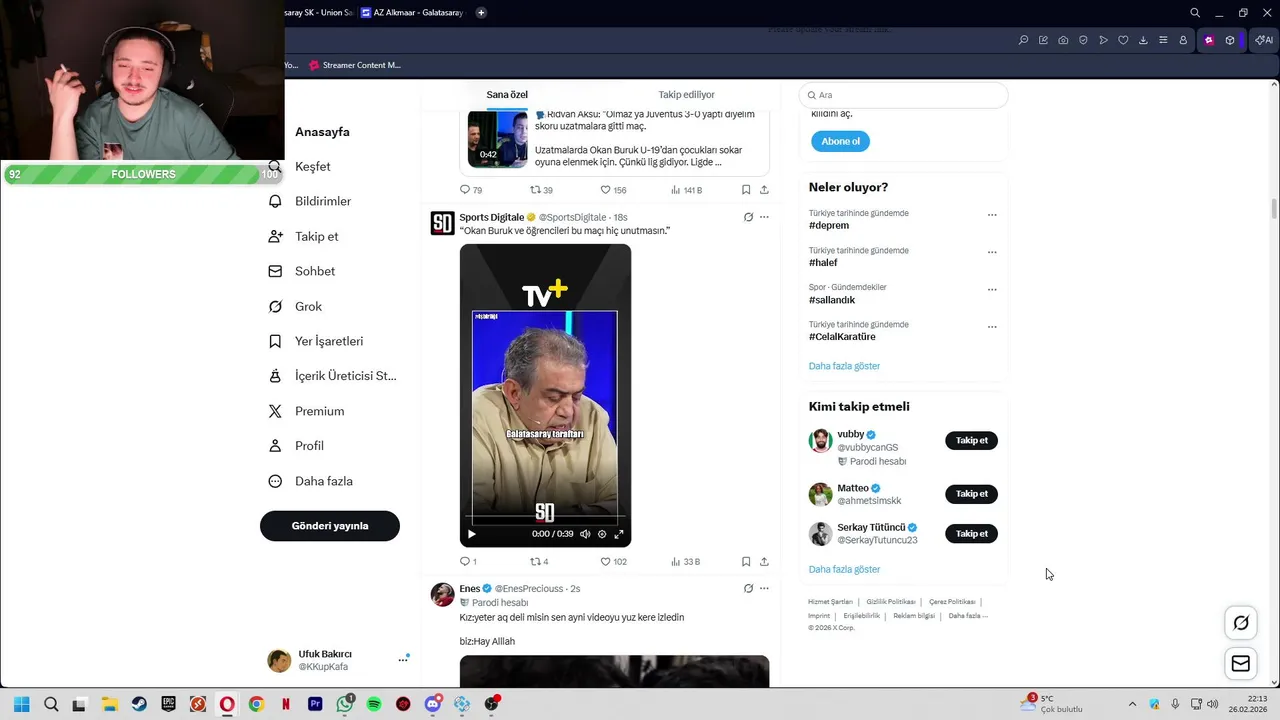Open floating messages envelope button
This screenshot has height=720, width=1280.
pos(1241,663)
